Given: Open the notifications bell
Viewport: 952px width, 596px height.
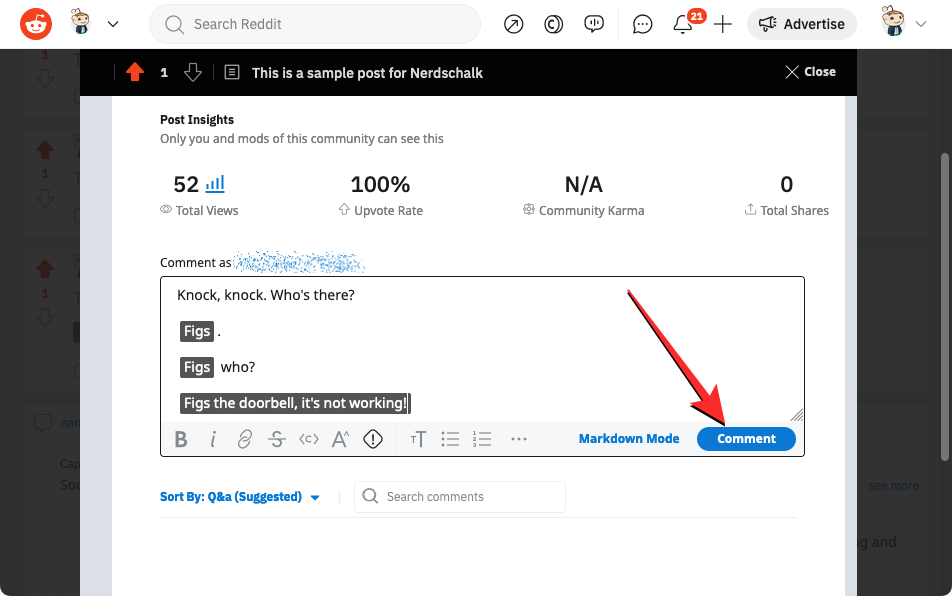Looking at the screenshot, I should tap(683, 24).
